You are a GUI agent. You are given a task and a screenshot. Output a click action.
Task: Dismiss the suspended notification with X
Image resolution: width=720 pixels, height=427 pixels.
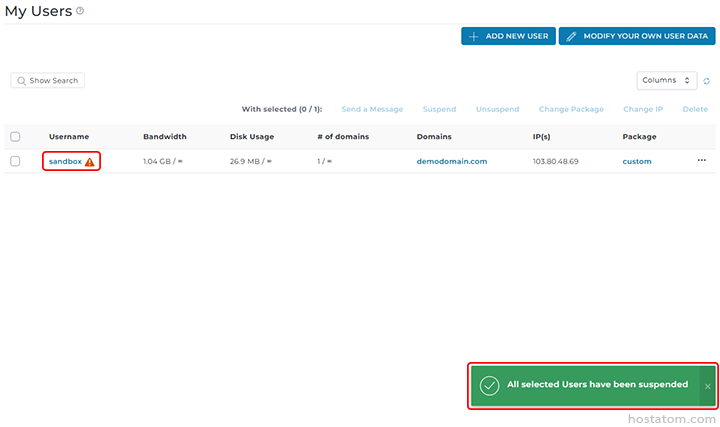[x=708, y=386]
